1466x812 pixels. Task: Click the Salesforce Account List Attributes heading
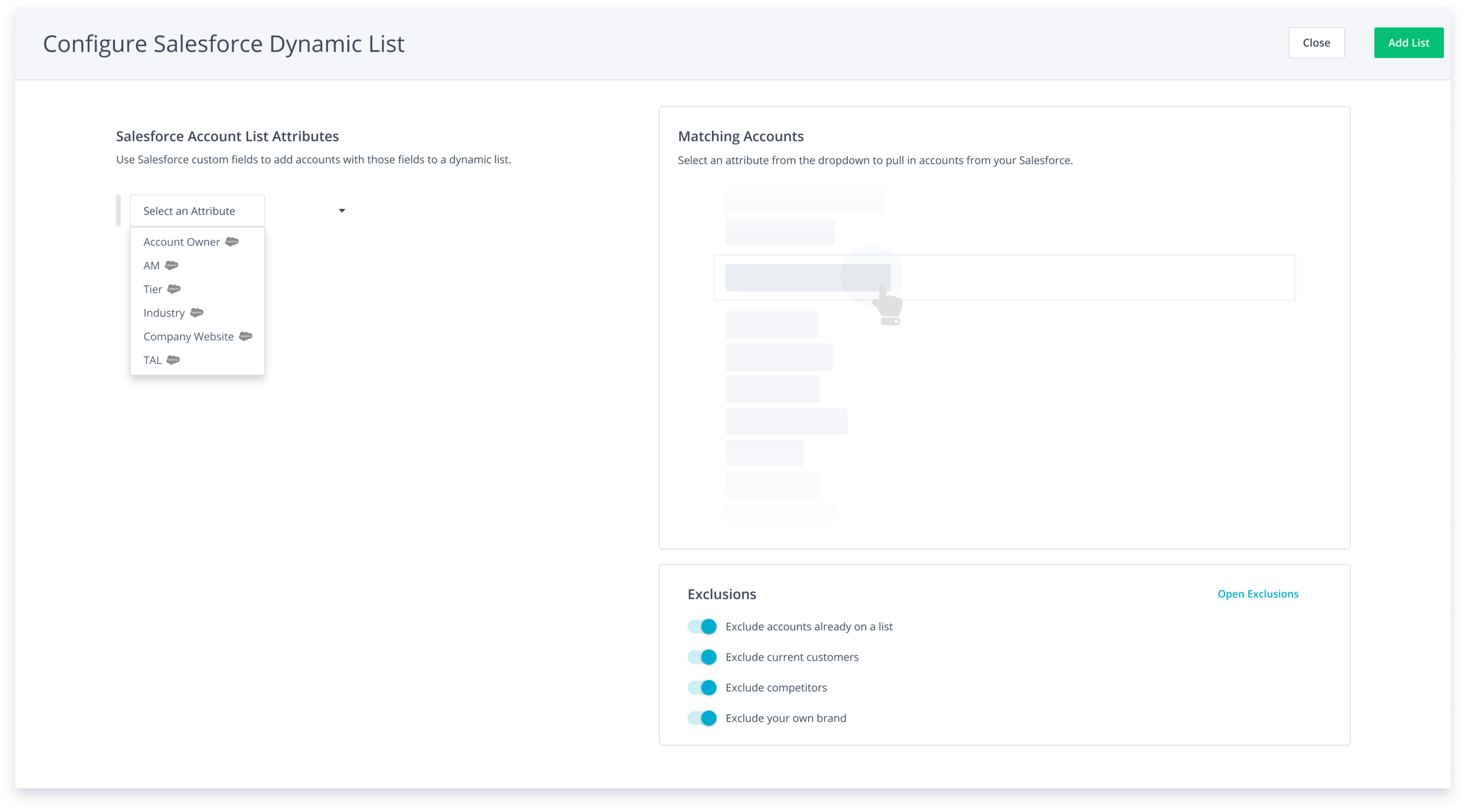[228, 136]
